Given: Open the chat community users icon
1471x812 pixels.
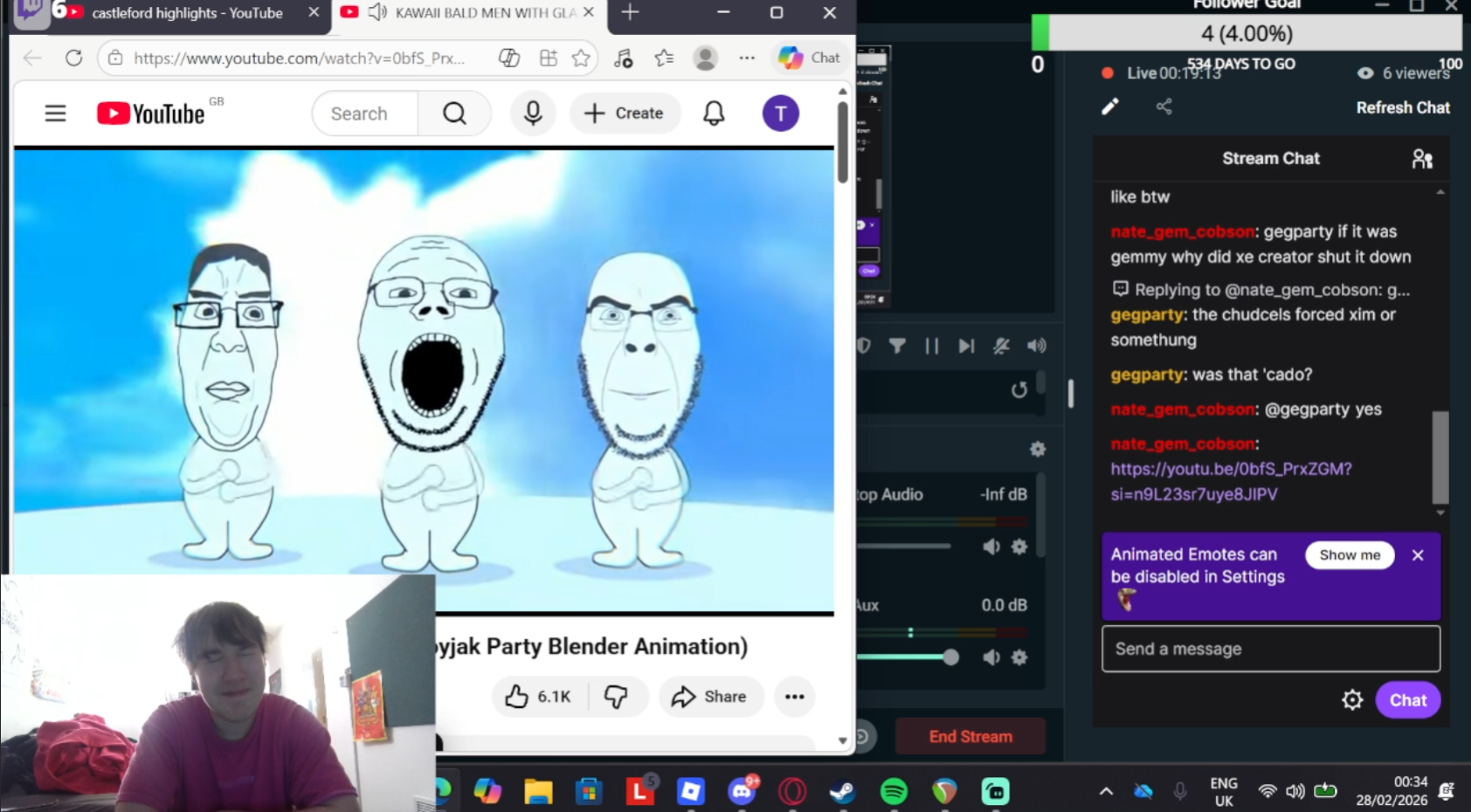Looking at the screenshot, I should (1422, 159).
